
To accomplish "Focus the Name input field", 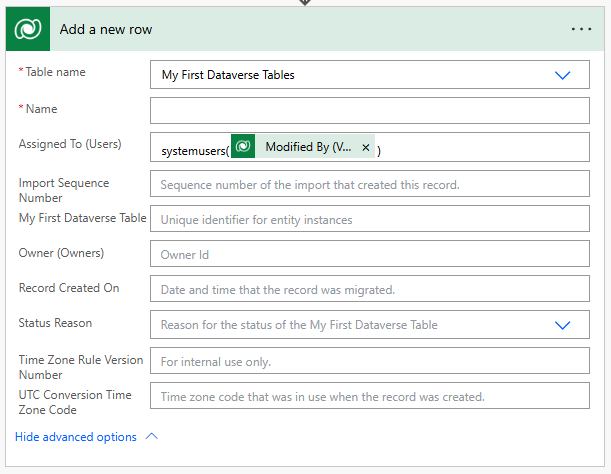I will point(369,110).
